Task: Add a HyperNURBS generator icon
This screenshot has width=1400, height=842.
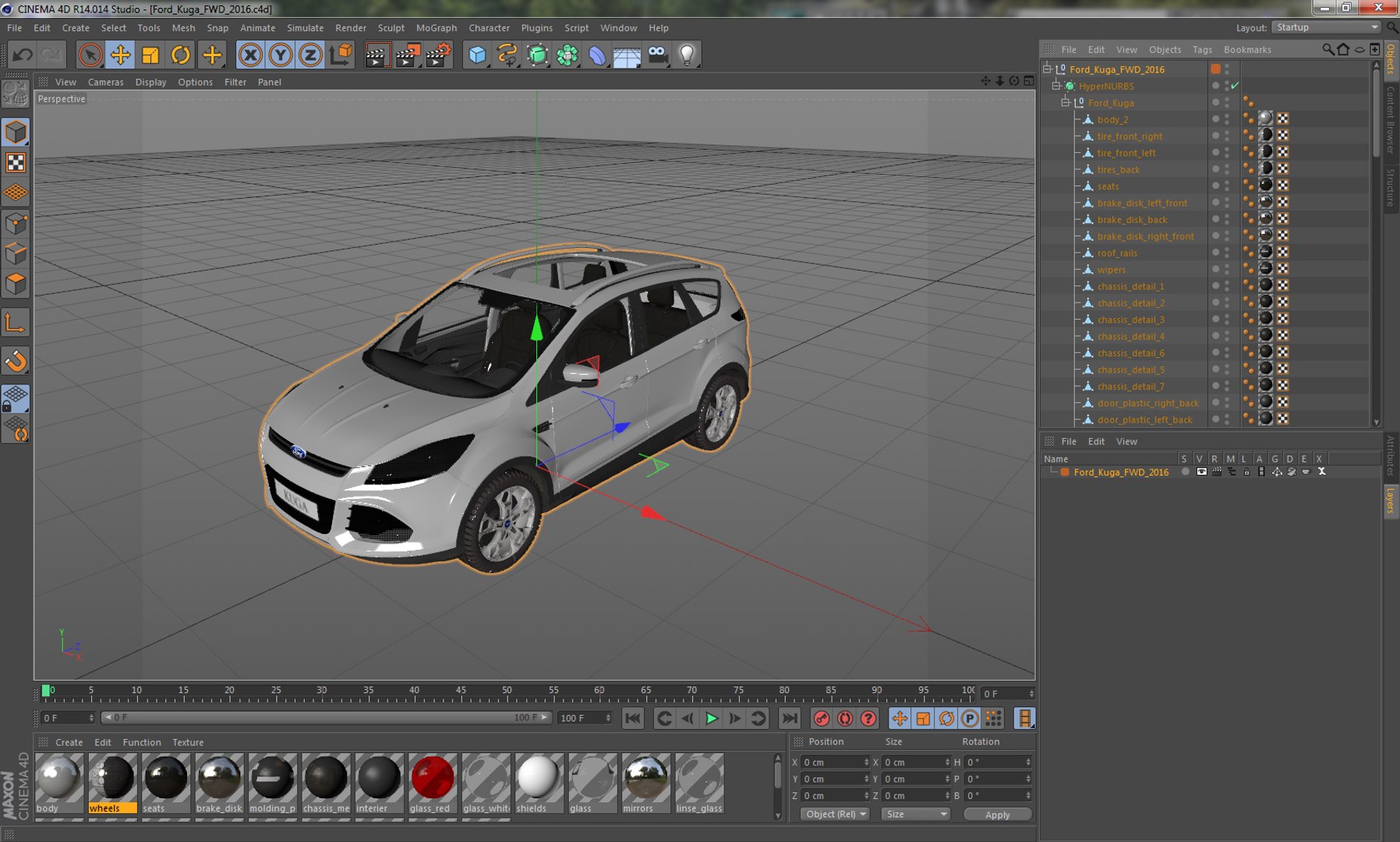Action: 537,55
